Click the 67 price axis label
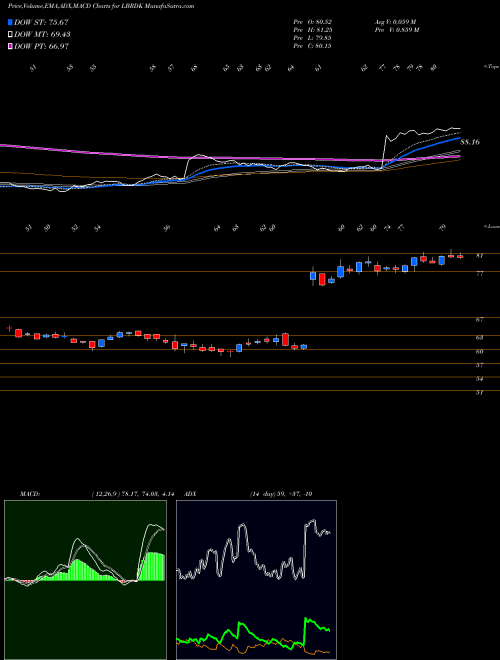 coord(479,320)
